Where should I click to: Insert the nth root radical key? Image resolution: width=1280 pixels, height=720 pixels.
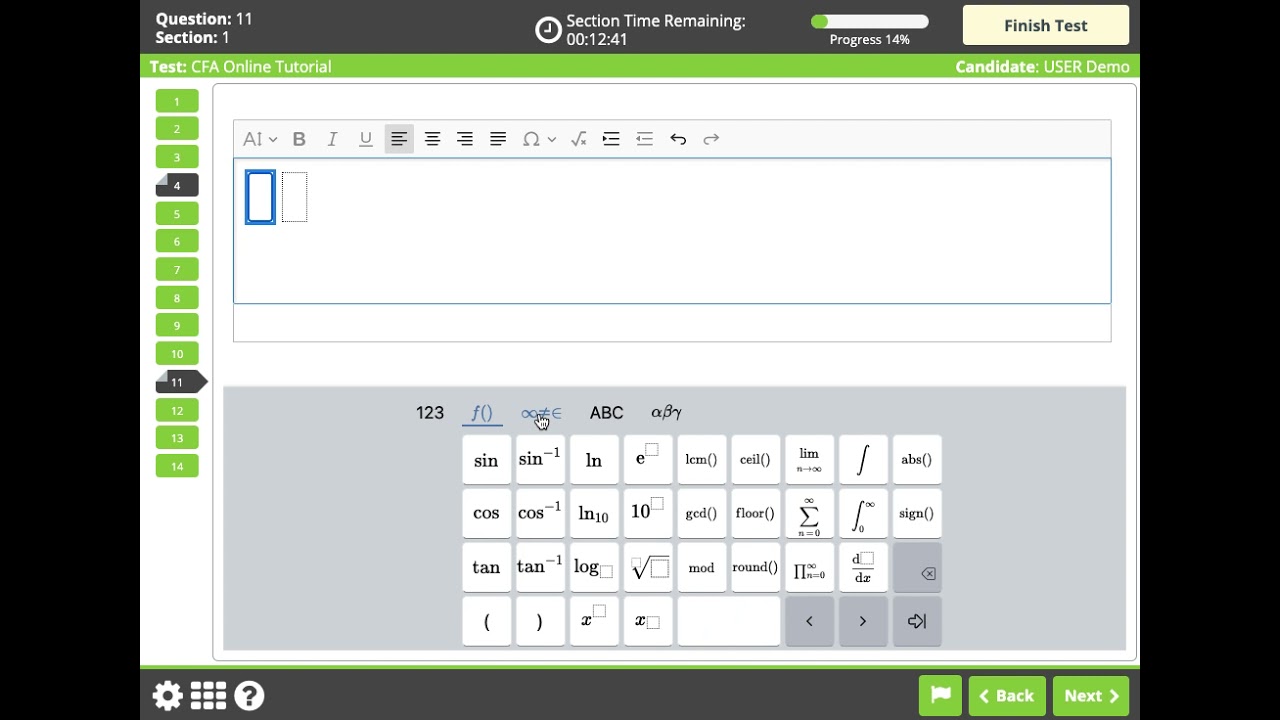pos(648,568)
